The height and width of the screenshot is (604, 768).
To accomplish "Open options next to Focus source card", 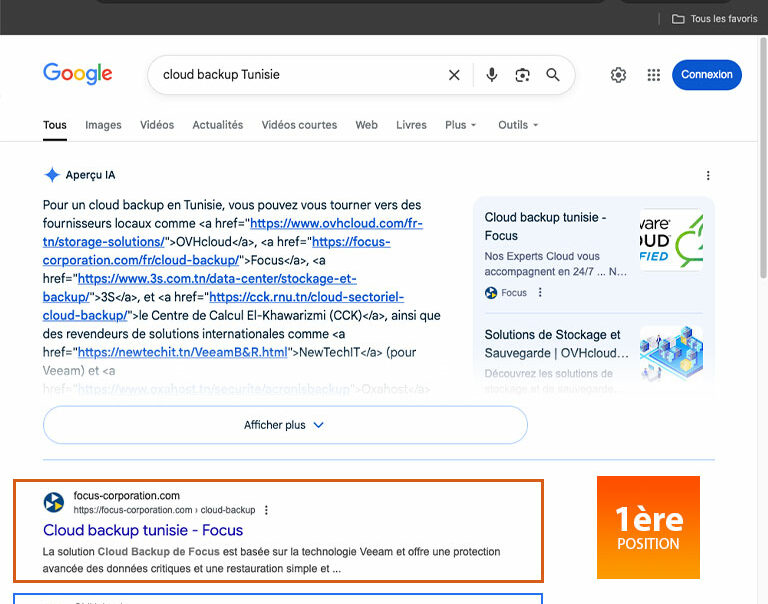I will coord(540,293).
